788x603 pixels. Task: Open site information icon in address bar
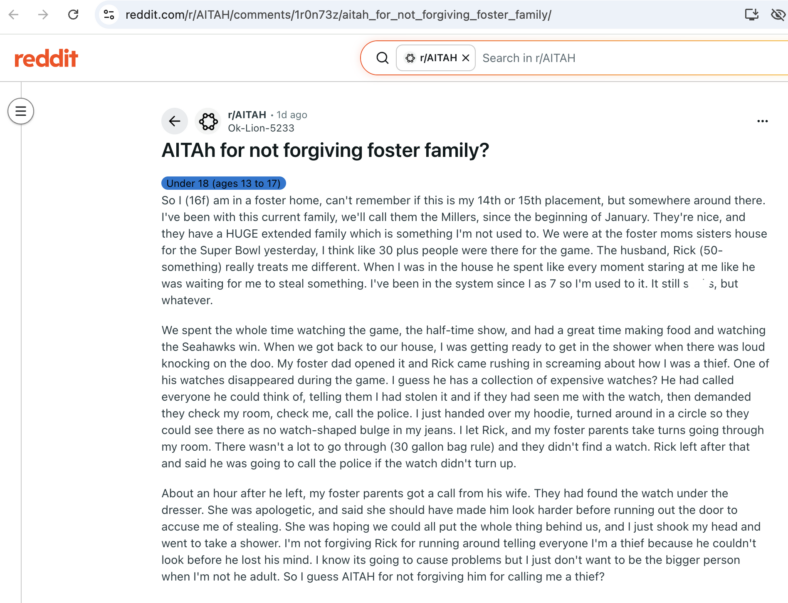point(109,15)
